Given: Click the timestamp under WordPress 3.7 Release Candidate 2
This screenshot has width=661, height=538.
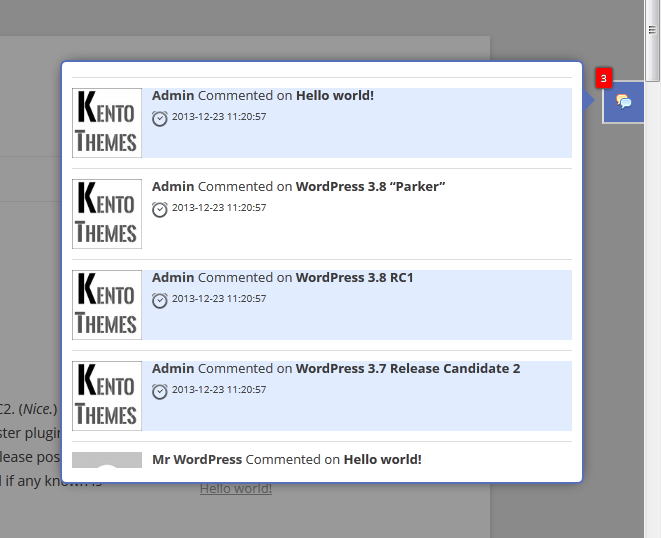Looking at the screenshot, I should [219, 390].
